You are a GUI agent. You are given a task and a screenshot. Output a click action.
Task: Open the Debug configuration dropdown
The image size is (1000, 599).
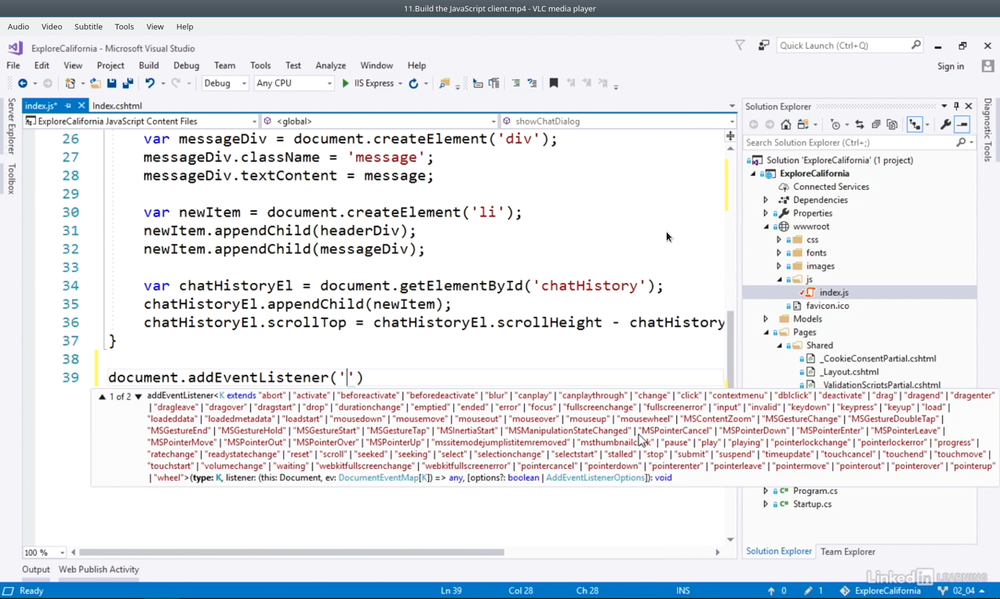click(x=225, y=84)
